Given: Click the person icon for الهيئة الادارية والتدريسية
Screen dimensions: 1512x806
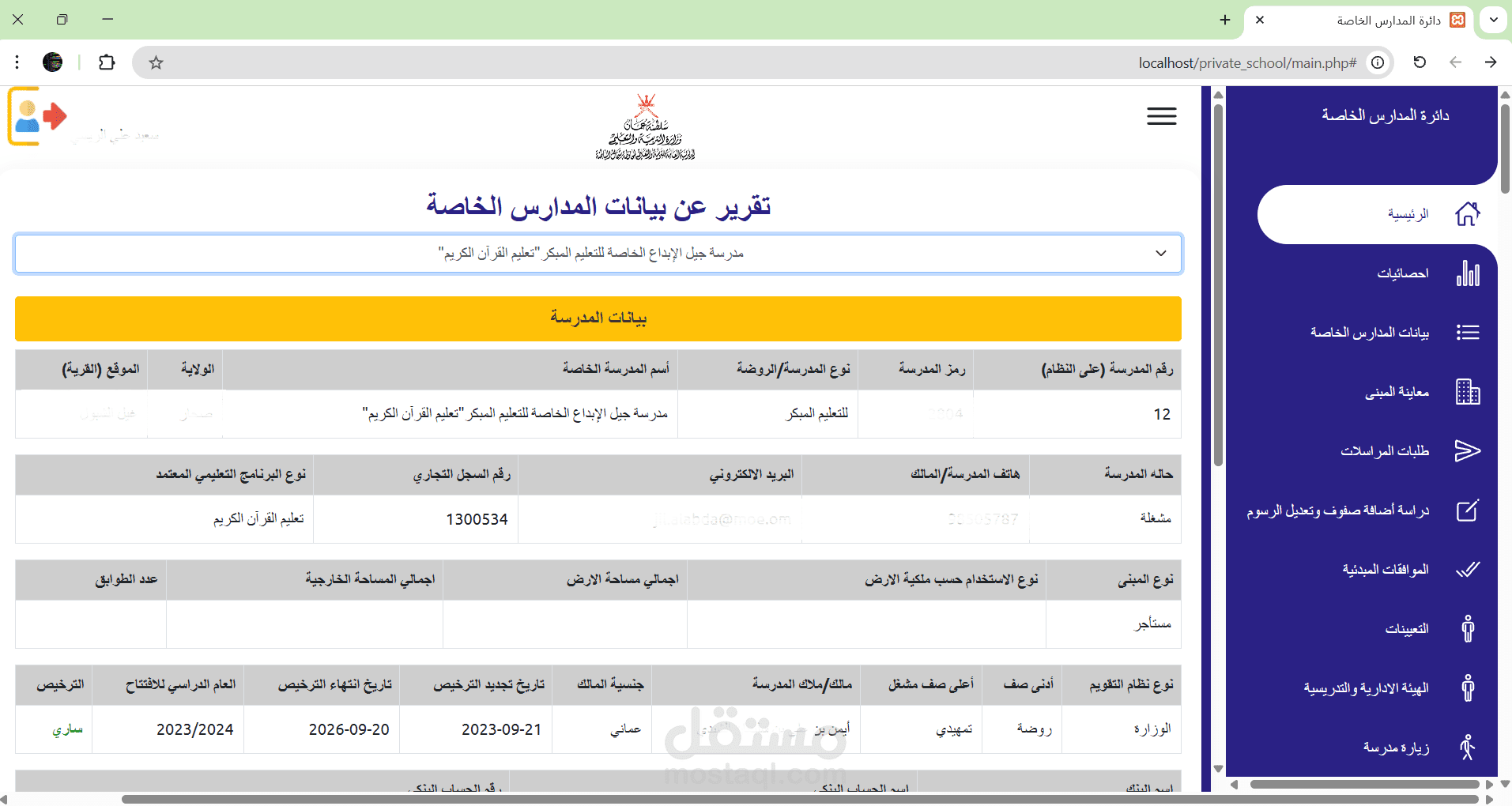Looking at the screenshot, I should pos(1468,688).
